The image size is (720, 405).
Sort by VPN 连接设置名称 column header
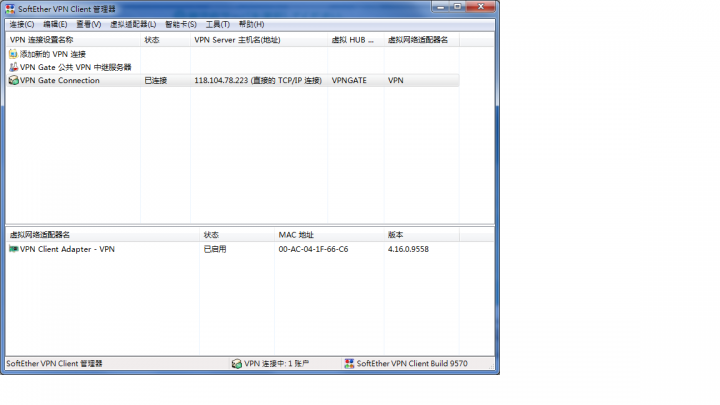(x=73, y=40)
